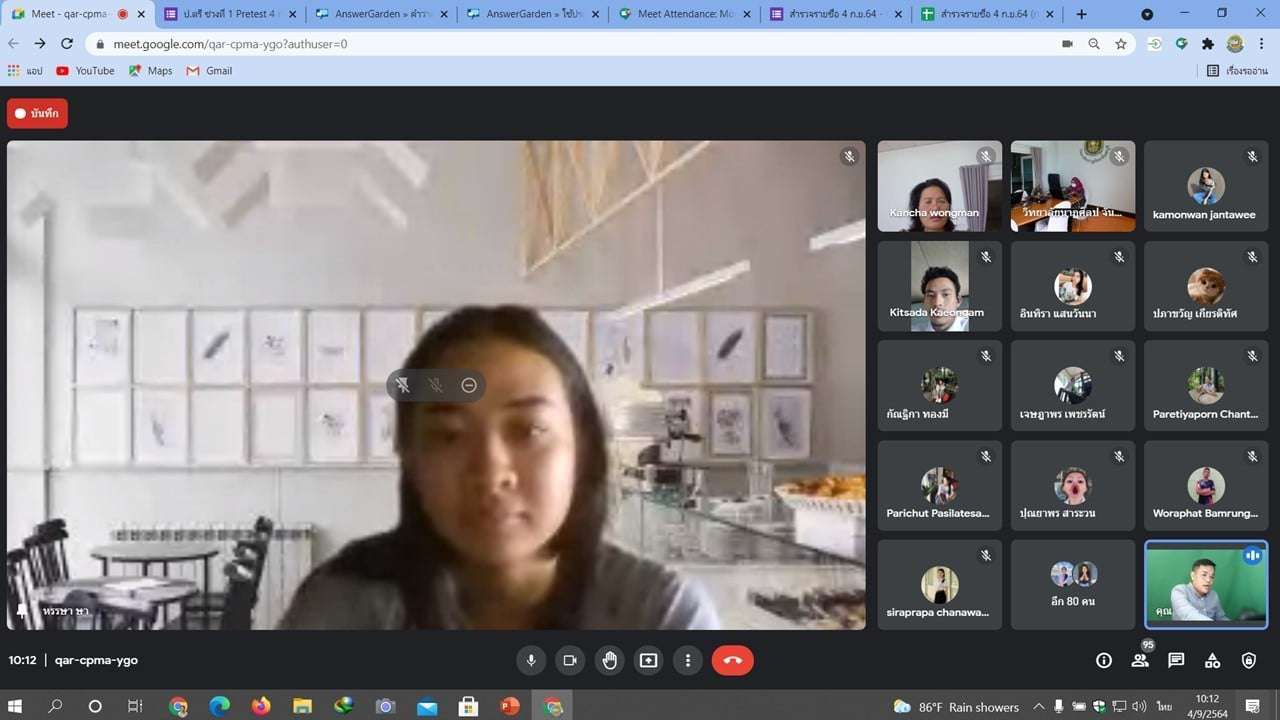The image size is (1280, 720).
Task: Open the chat panel icon
Action: [1176, 660]
